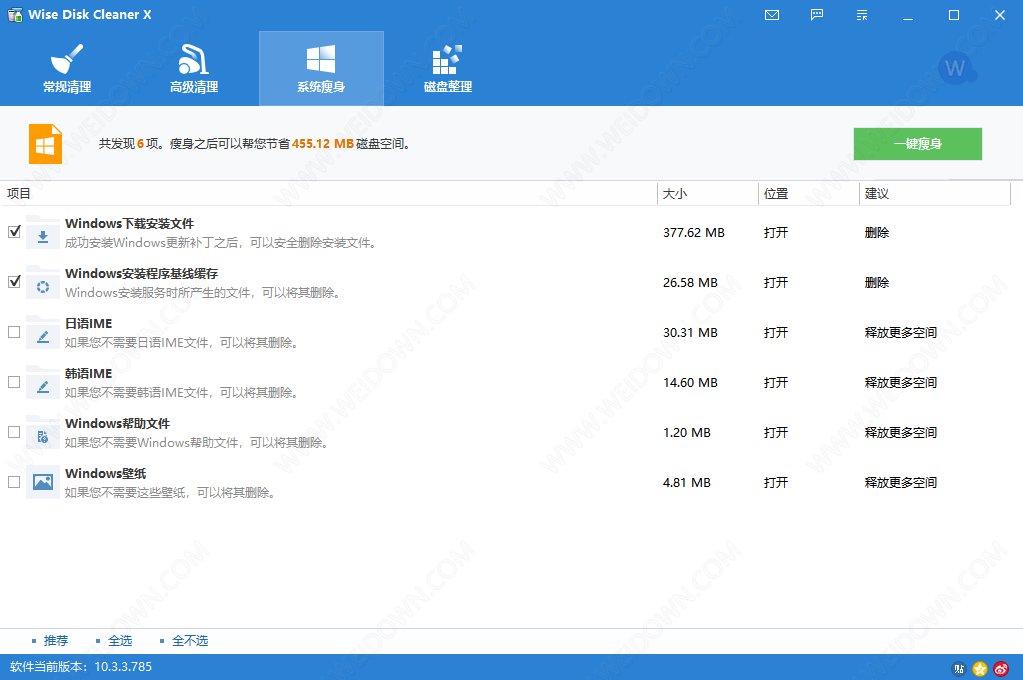Click the 位置 column header
Viewport: 1023px width, 680px height.
809,194
